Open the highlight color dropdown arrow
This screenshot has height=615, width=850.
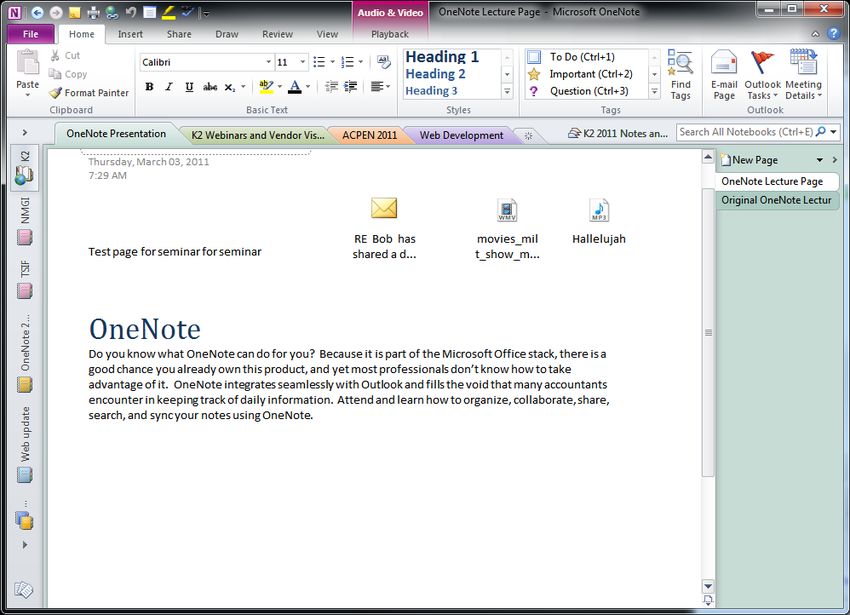point(280,86)
